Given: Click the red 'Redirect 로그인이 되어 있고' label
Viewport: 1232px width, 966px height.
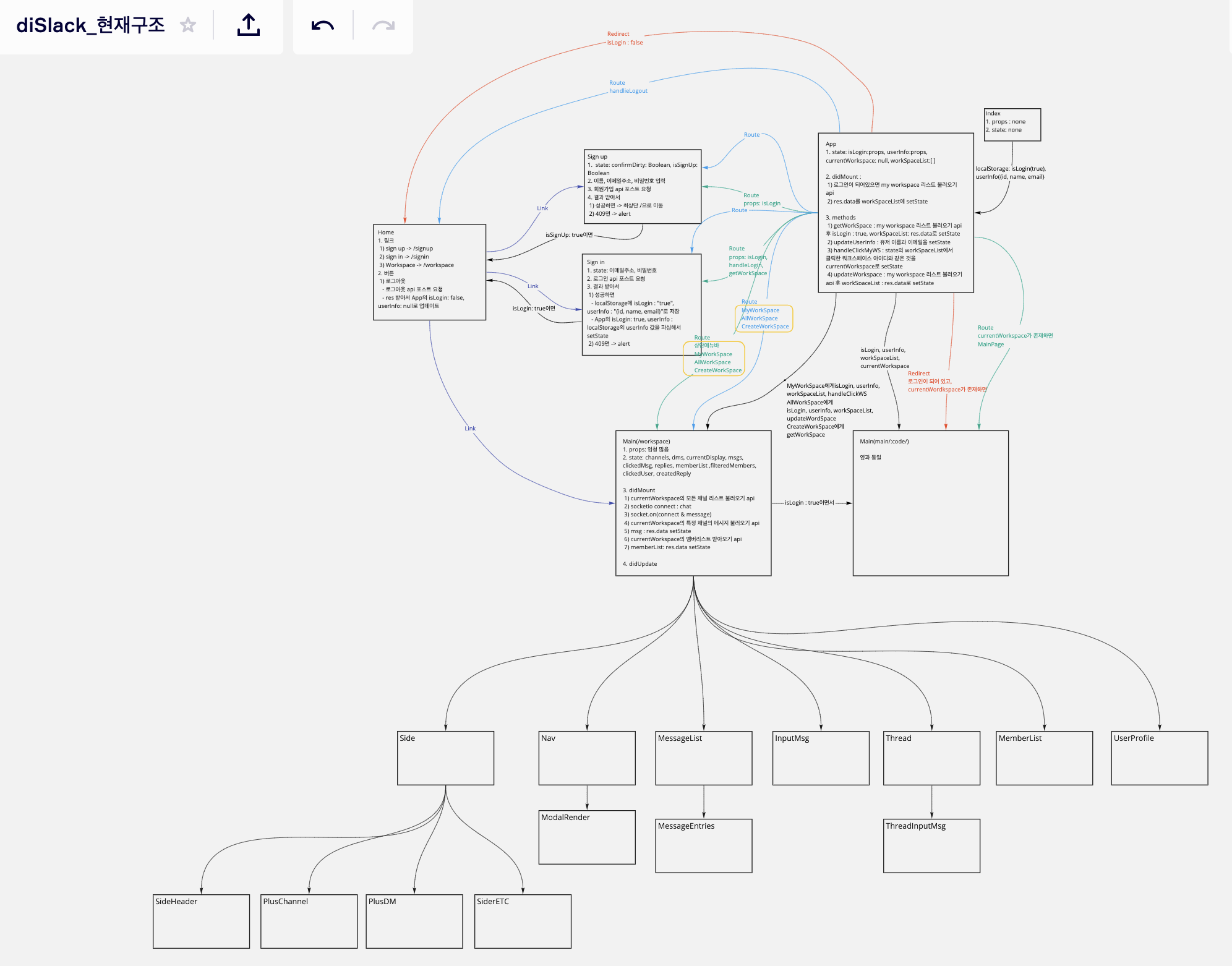Looking at the screenshot, I should coord(947,382).
